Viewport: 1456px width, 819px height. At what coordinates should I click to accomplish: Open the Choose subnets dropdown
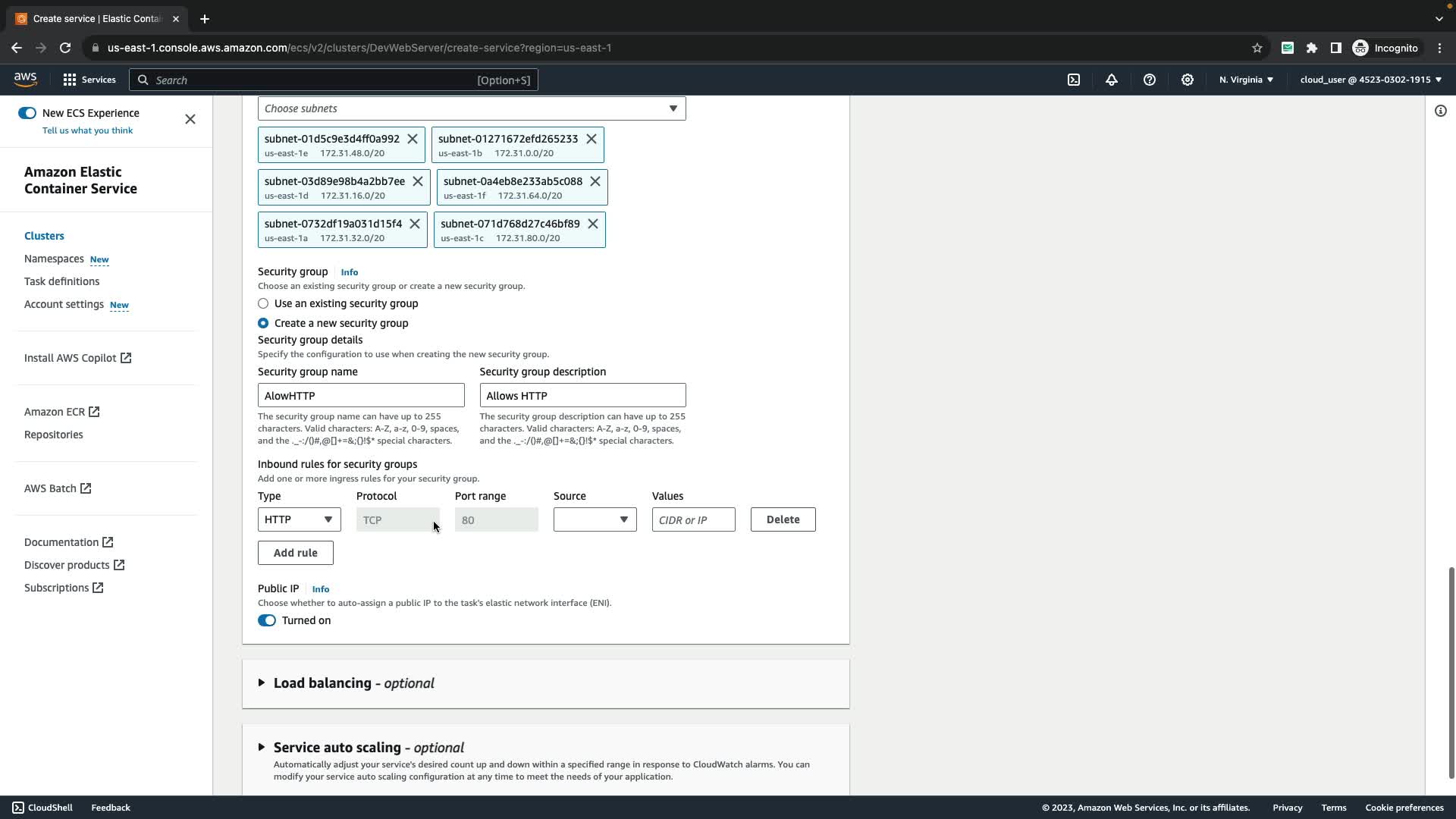pyautogui.click(x=472, y=108)
